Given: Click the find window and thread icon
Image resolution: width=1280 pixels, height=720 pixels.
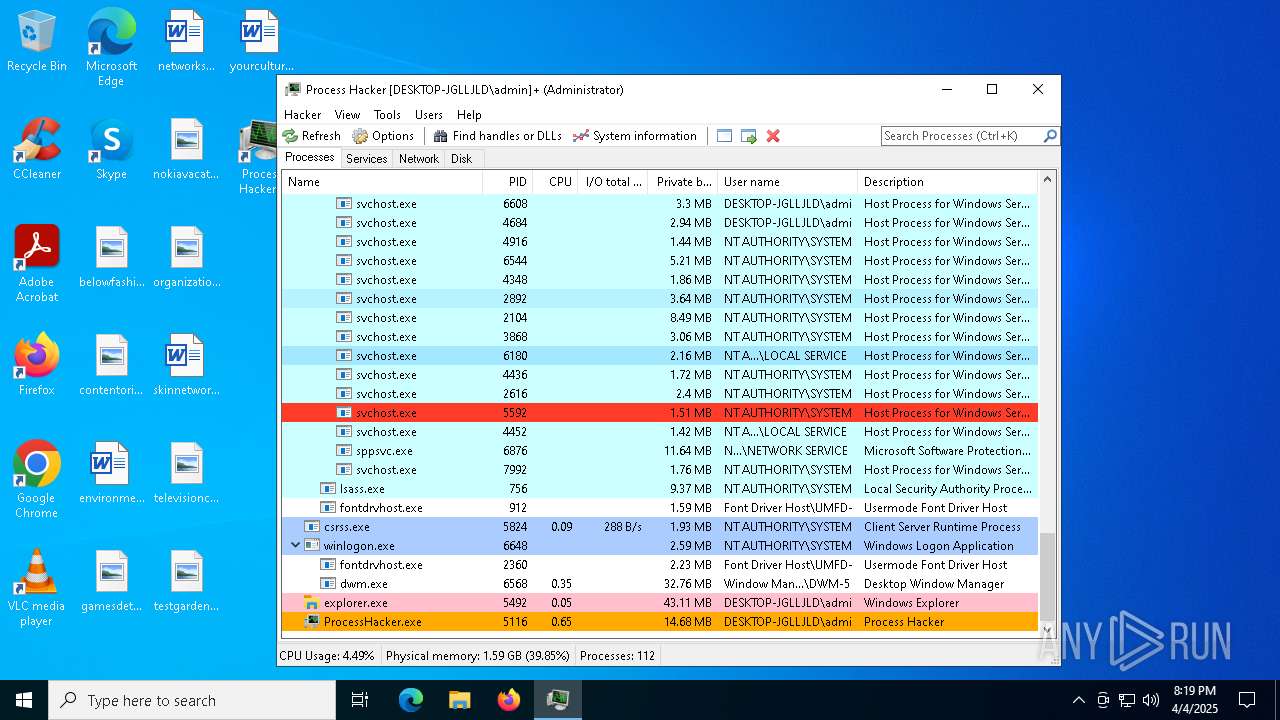Looking at the screenshot, I should pos(749,136).
